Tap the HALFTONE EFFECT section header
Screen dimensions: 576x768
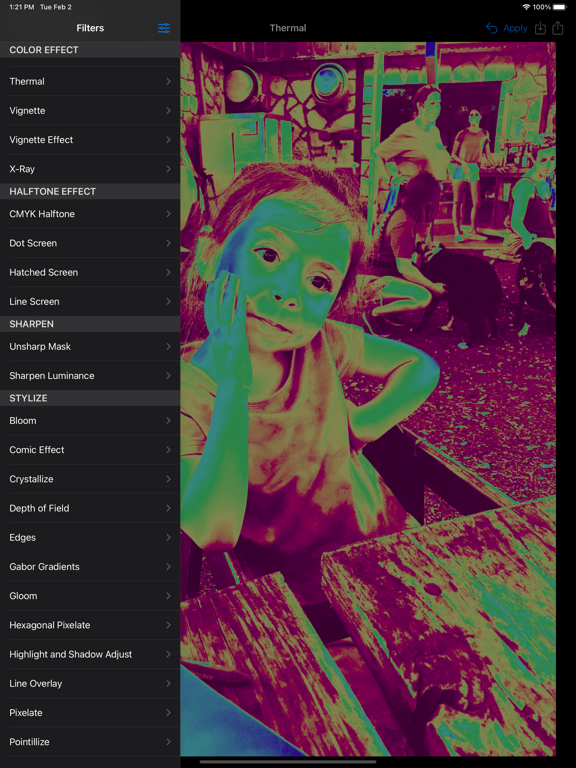[x=90, y=192]
